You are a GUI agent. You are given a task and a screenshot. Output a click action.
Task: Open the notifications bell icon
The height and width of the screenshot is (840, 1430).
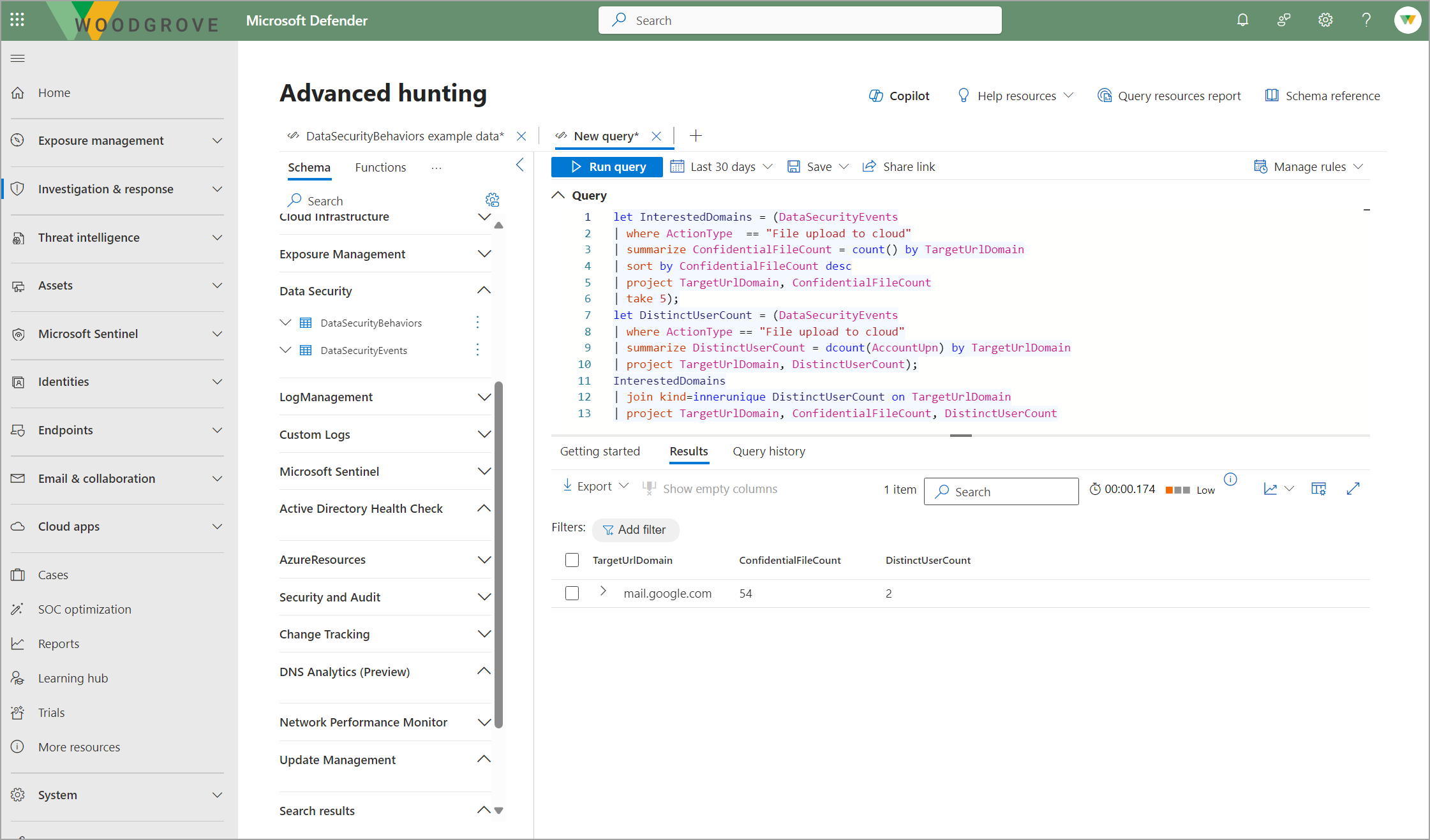pos(1242,20)
